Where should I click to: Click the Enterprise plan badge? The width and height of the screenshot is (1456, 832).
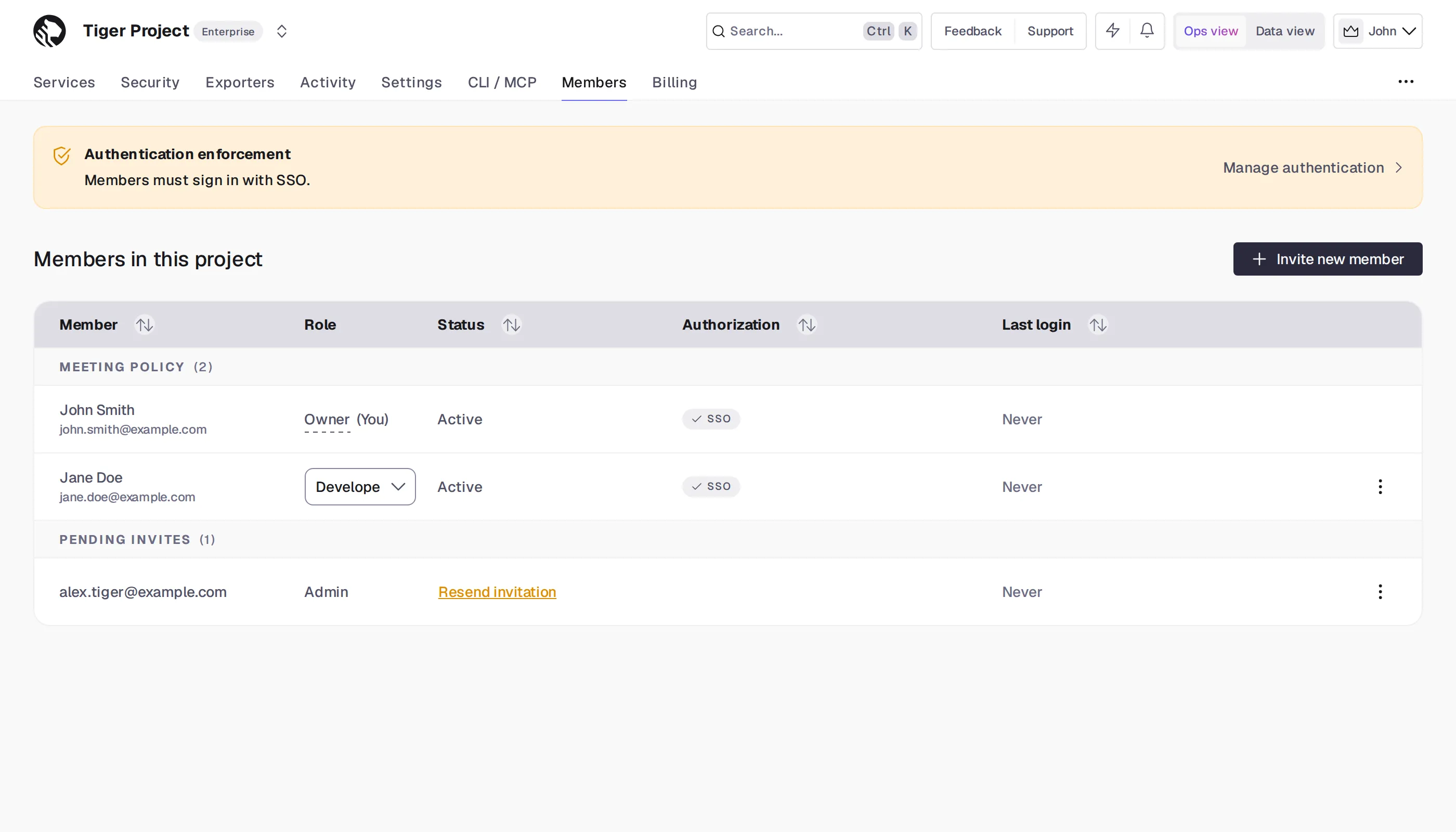click(x=228, y=31)
